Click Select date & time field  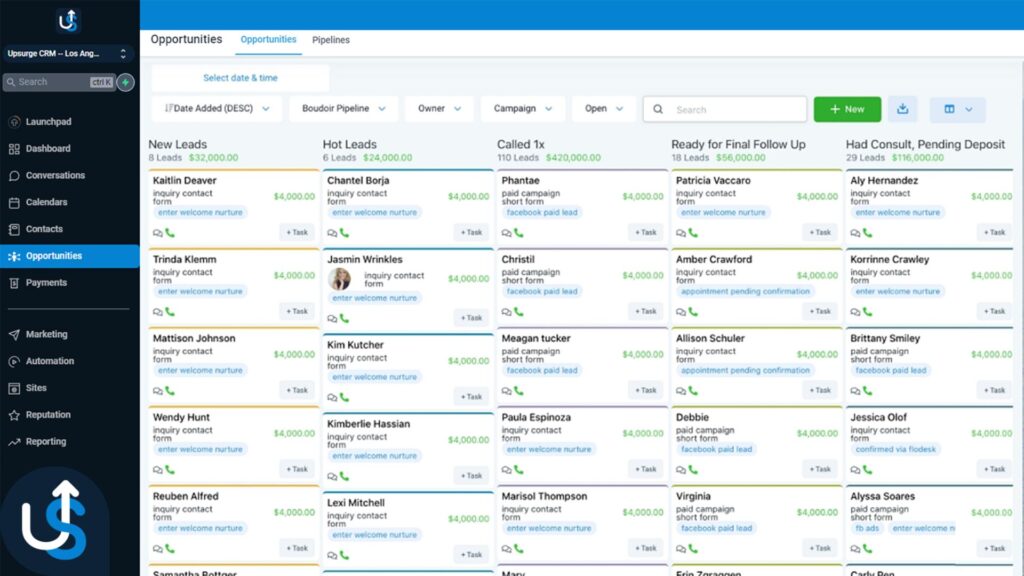pyautogui.click(x=240, y=78)
